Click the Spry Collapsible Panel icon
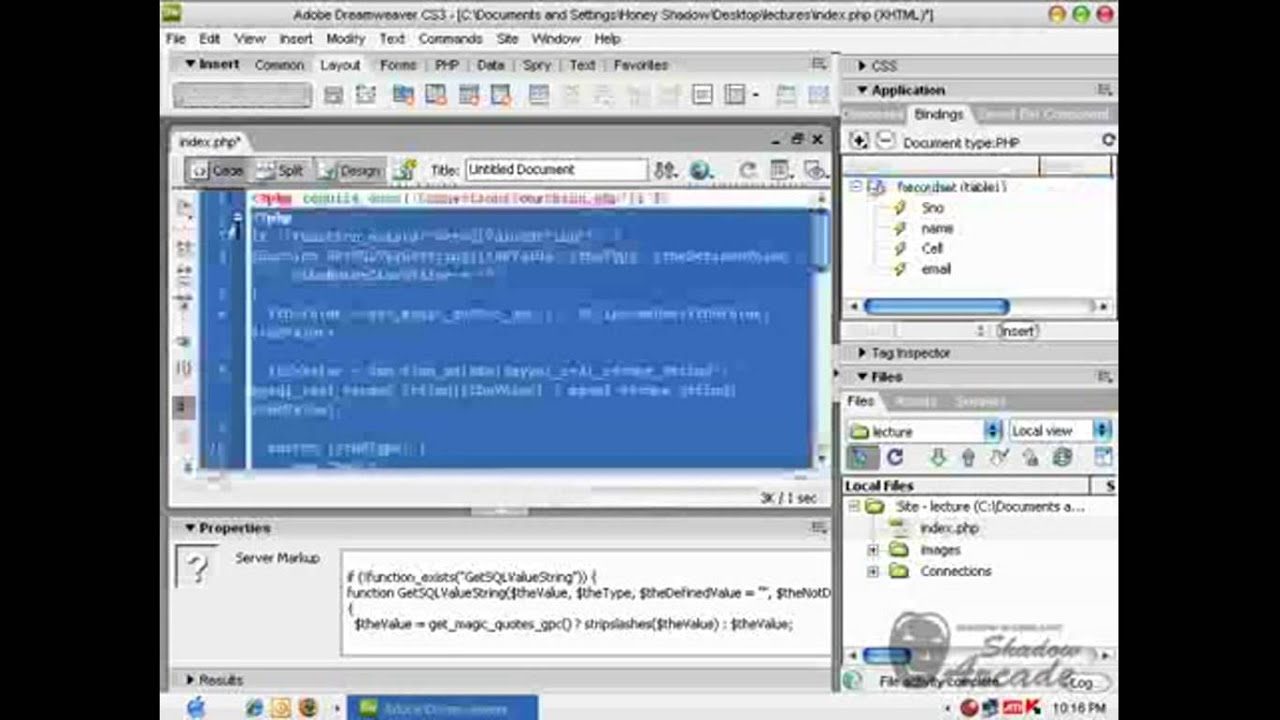This screenshot has height=720, width=1280. coord(501,95)
